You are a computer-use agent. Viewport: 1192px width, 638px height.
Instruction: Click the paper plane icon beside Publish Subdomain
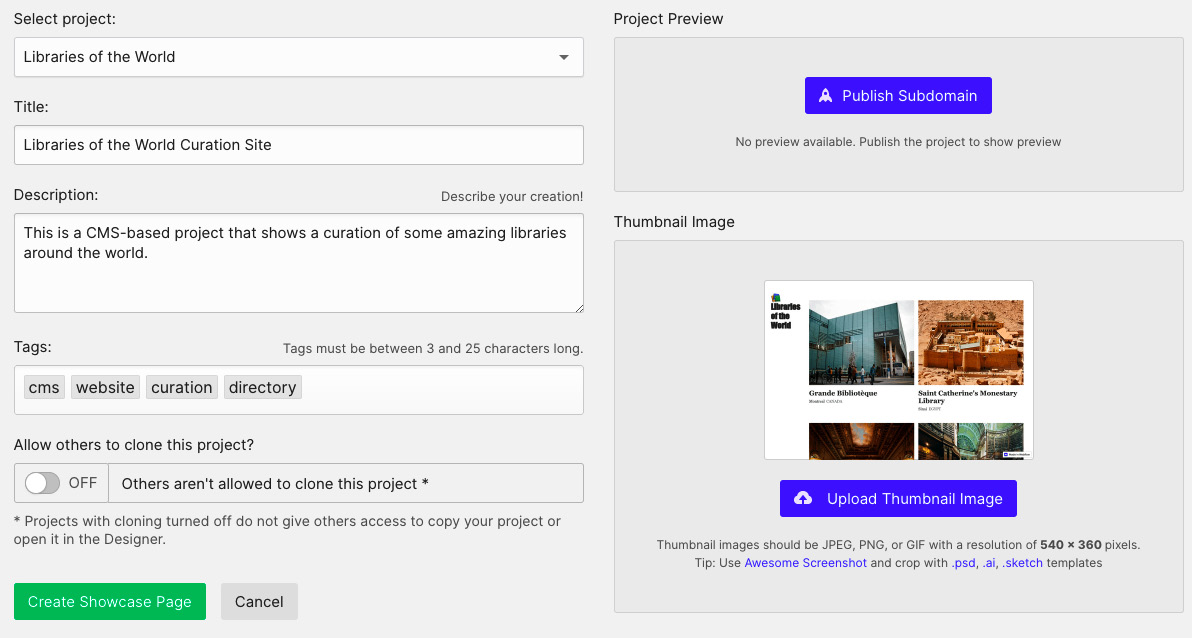825,96
